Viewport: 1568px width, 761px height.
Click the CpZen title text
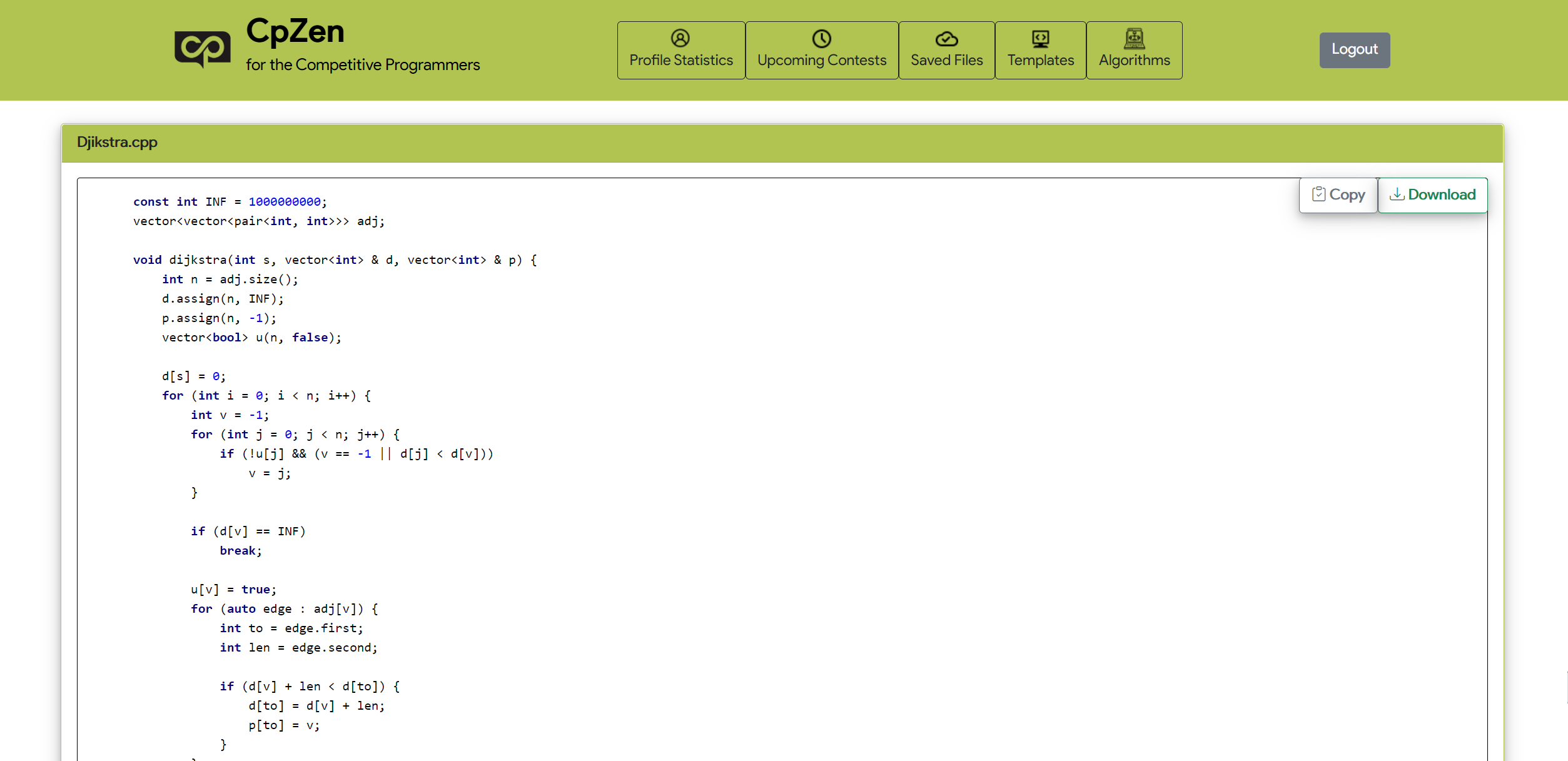pos(295,31)
